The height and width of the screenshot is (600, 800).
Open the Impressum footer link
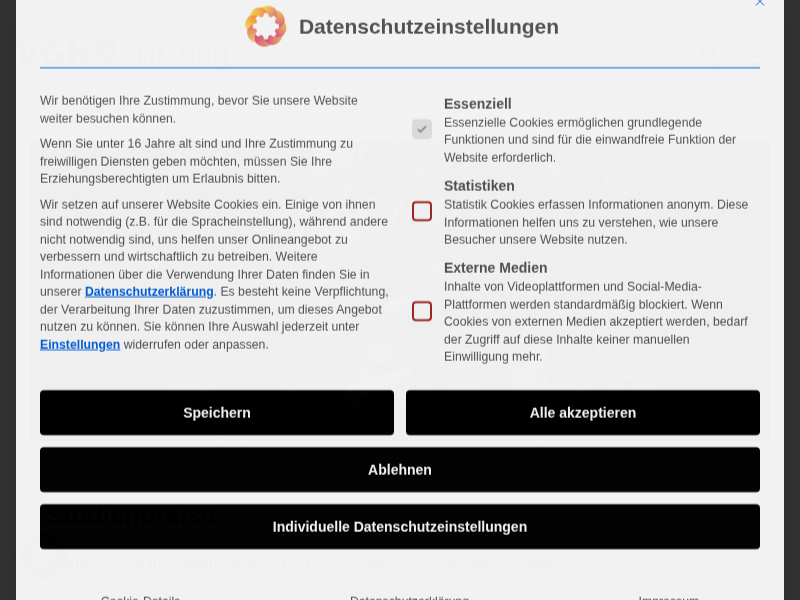click(668, 598)
